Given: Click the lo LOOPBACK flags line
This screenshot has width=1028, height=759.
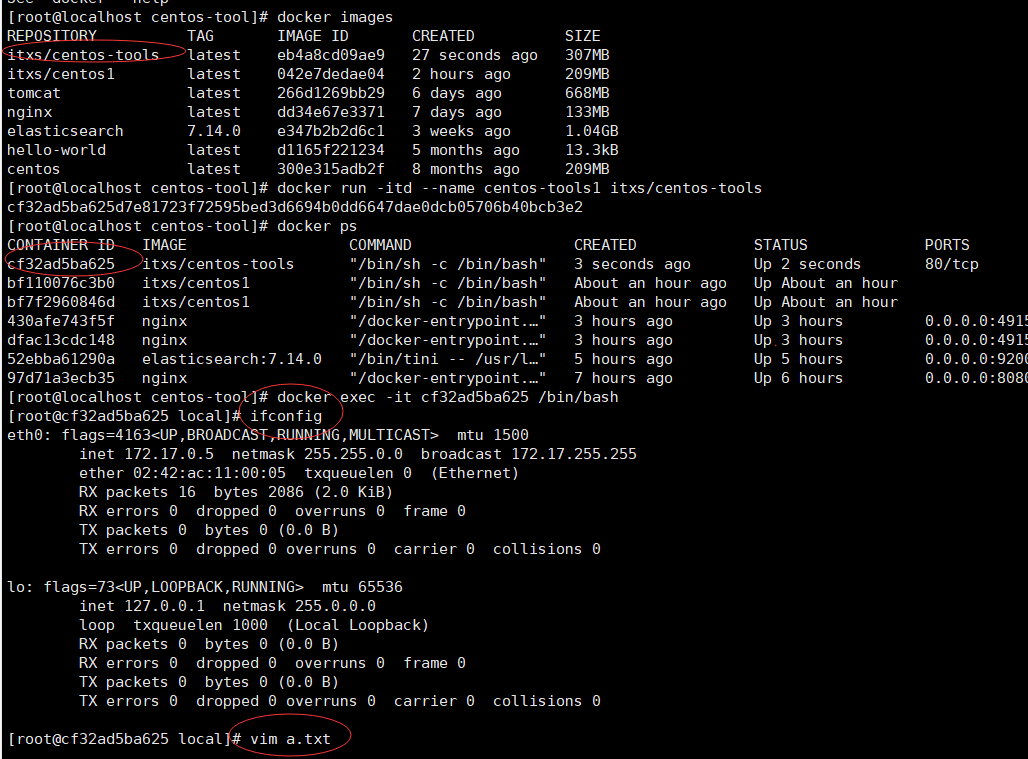Looking at the screenshot, I should pyautogui.click(x=205, y=587).
